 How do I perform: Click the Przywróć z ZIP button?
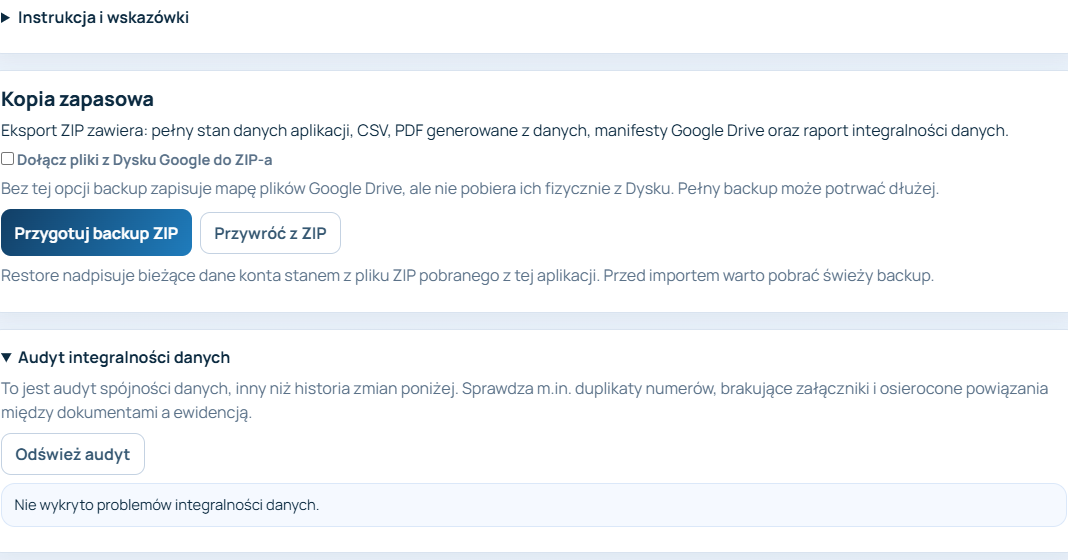tap(270, 233)
